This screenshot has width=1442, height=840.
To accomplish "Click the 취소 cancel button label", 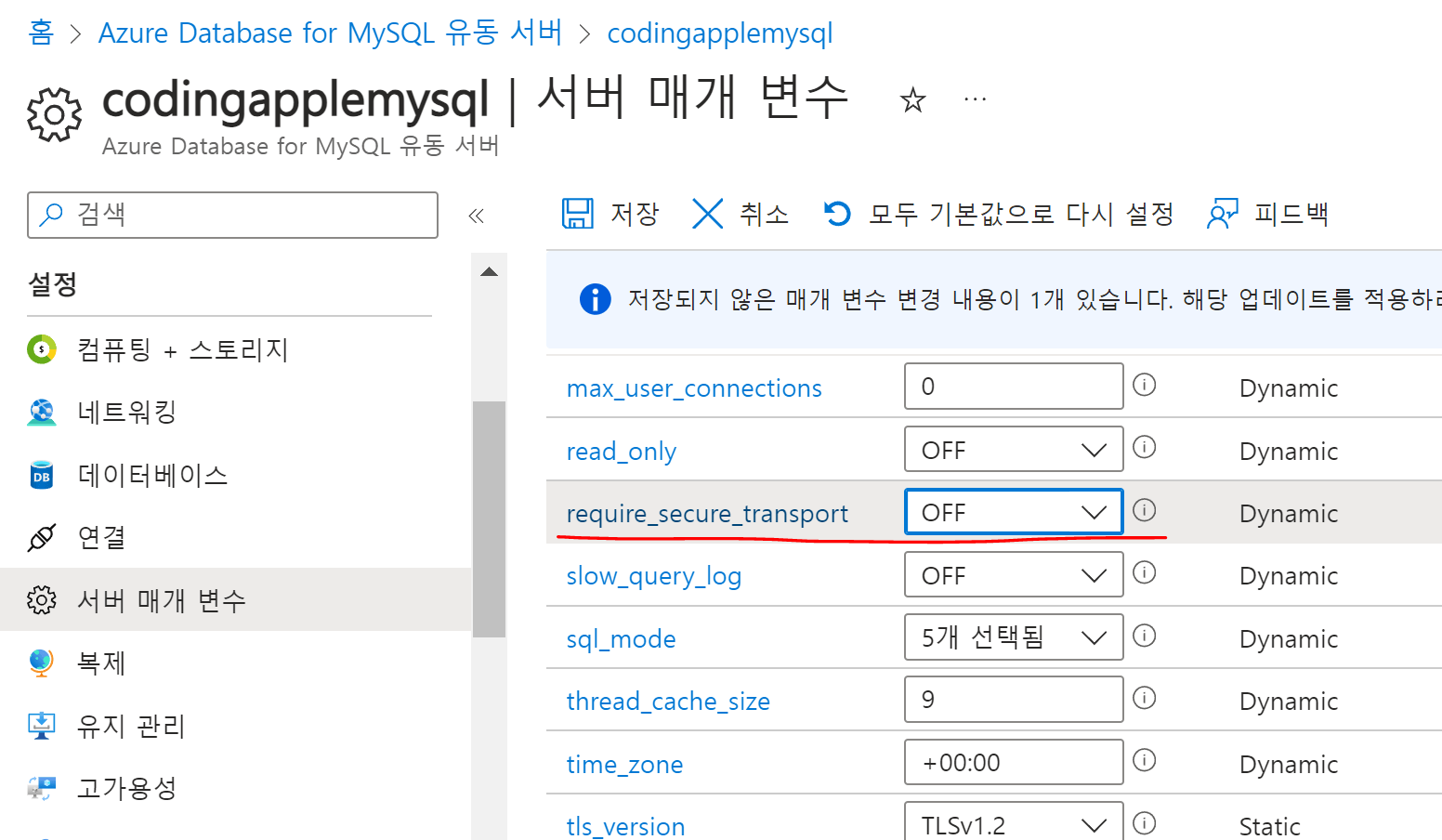I will pyautogui.click(x=764, y=214).
